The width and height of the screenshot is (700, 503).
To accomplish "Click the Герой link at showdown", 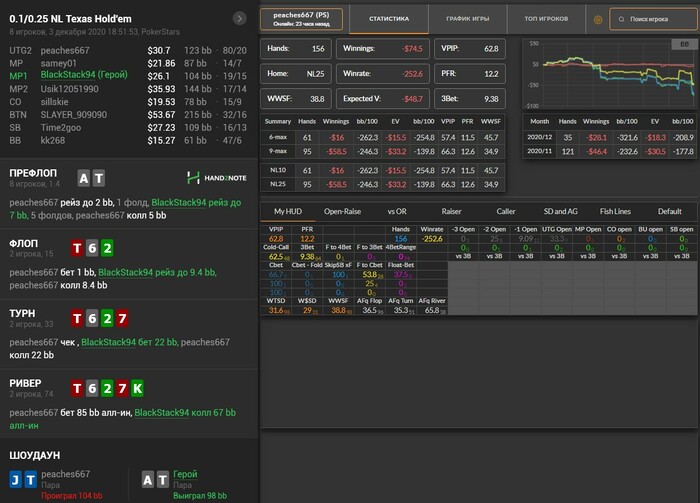I will (x=185, y=474).
